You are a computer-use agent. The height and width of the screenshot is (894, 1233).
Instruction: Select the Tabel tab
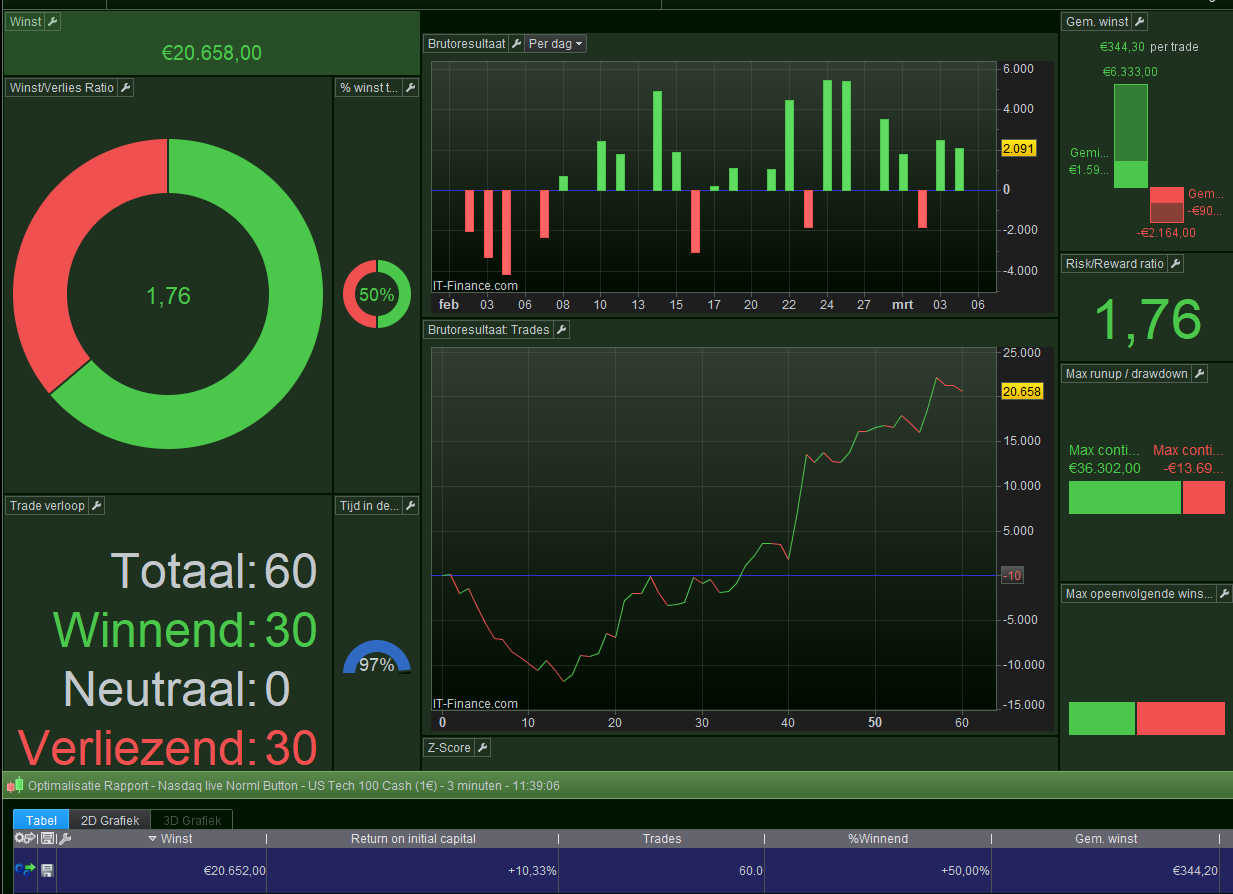[41, 820]
